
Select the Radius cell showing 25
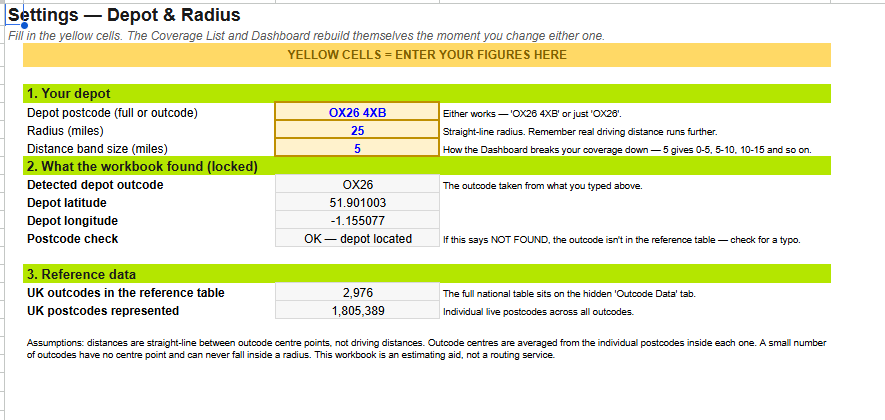click(x=357, y=130)
